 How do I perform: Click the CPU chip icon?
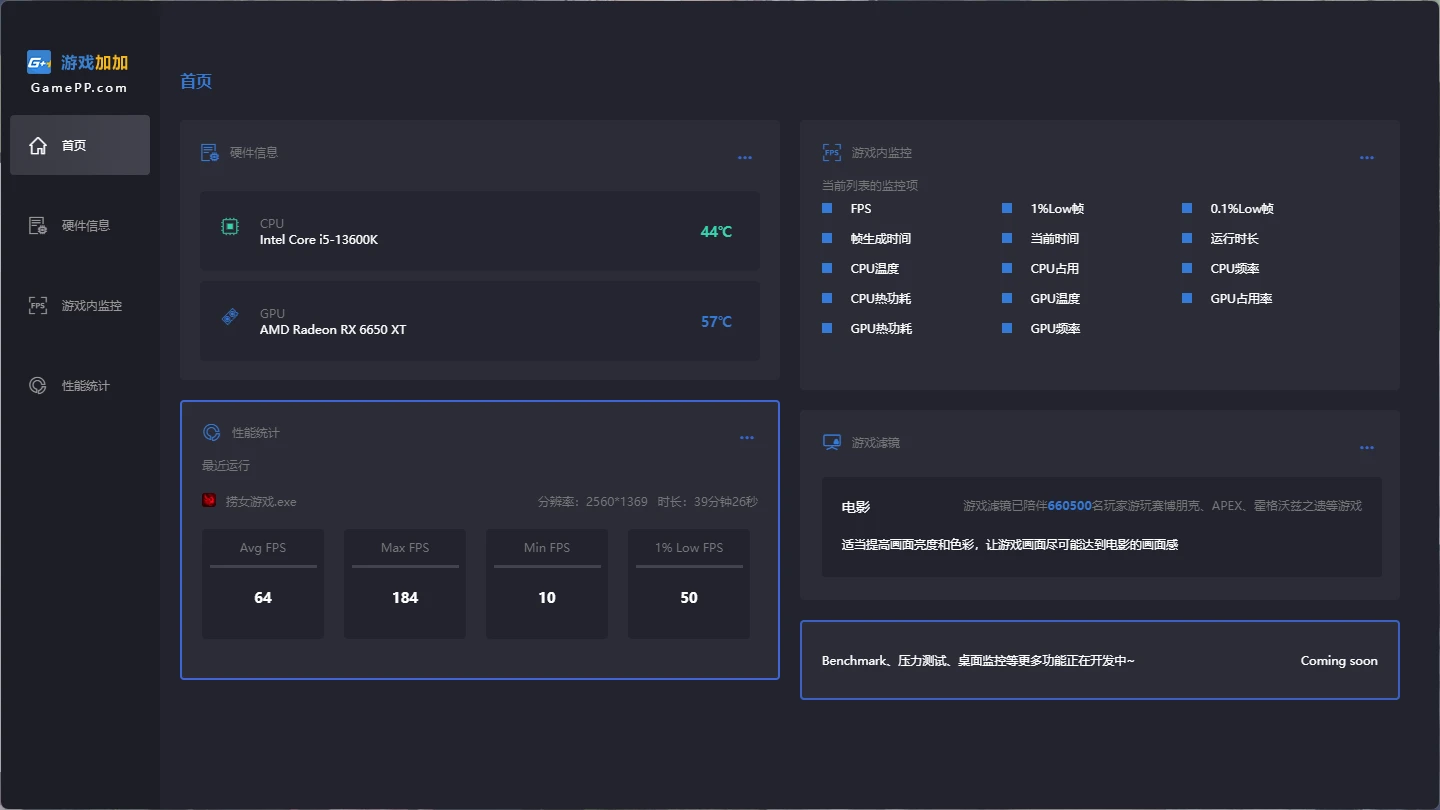pos(230,227)
